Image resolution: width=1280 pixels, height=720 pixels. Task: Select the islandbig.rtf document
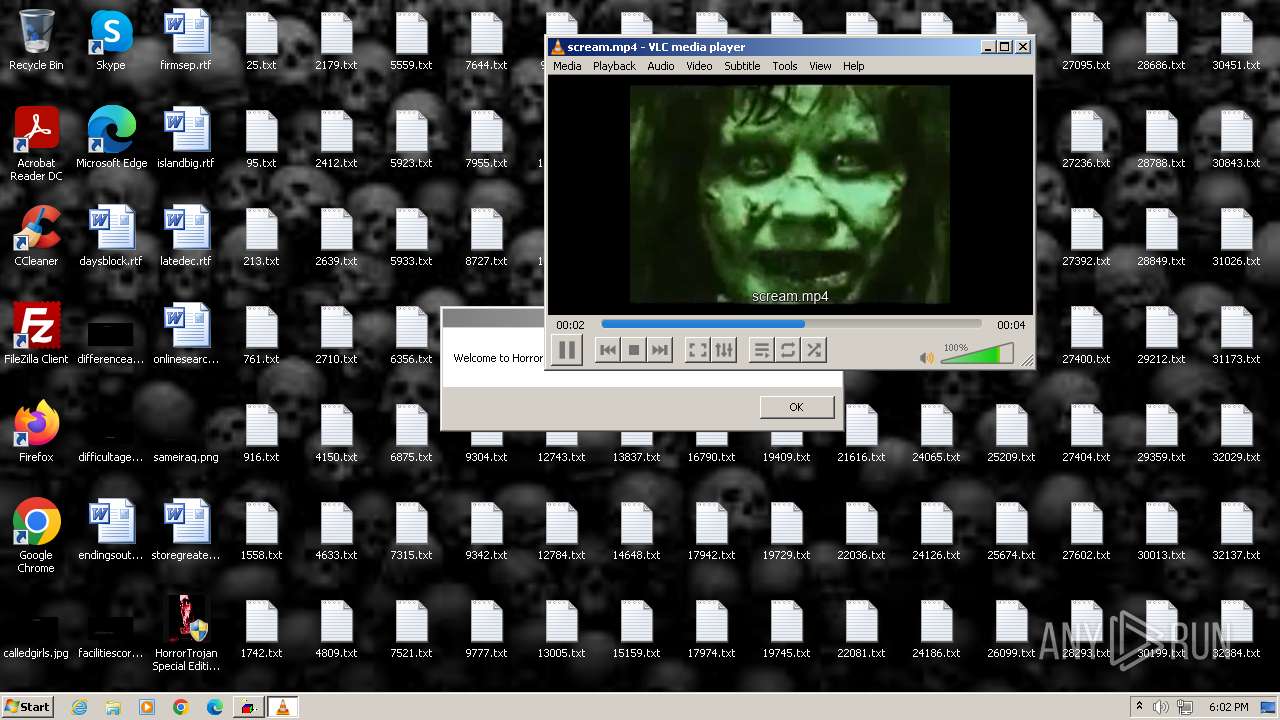186,139
